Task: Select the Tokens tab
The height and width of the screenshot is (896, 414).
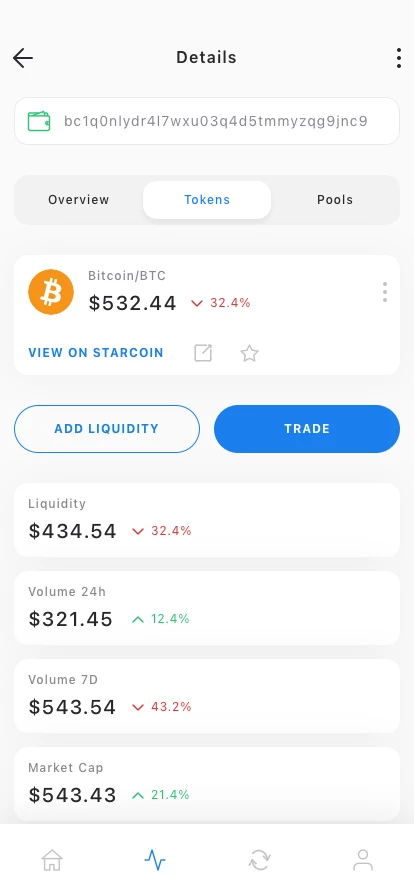Action: [x=207, y=200]
